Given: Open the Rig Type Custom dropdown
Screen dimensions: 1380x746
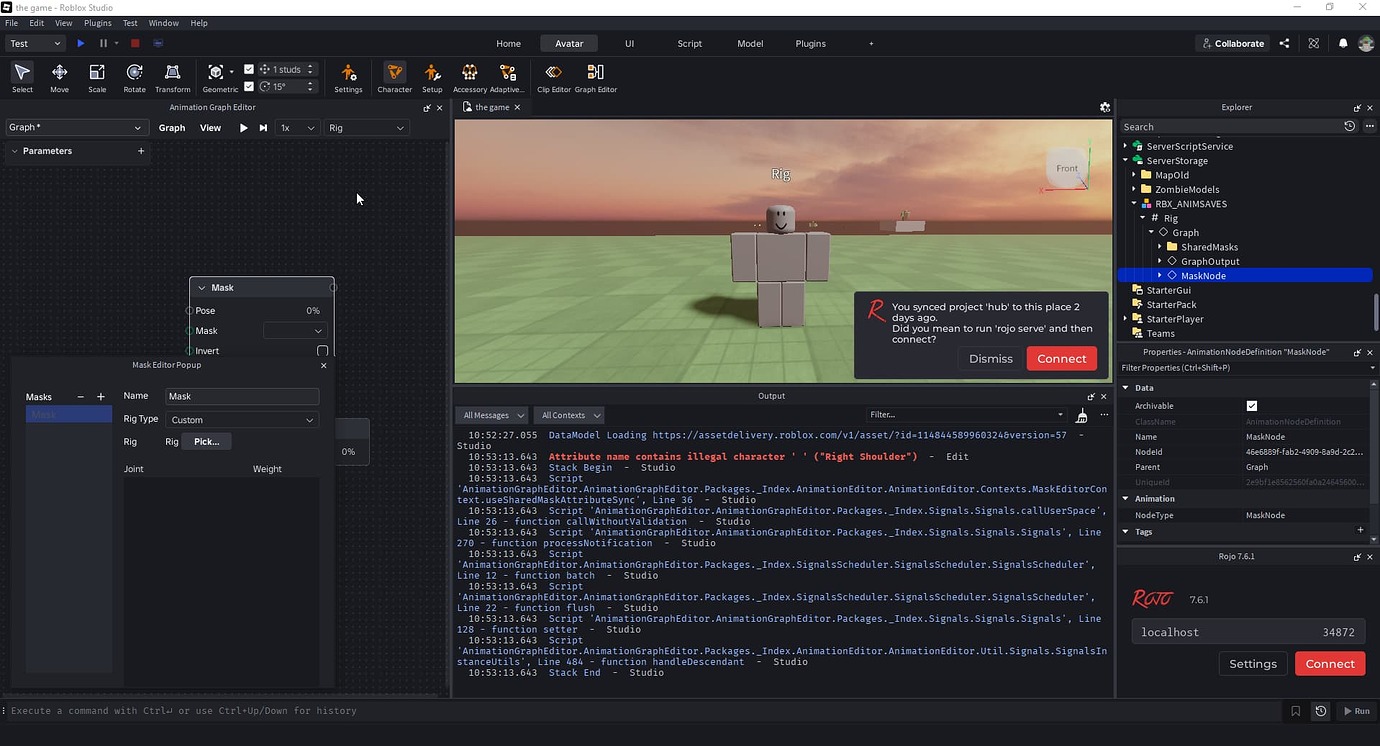Looking at the screenshot, I should tap(242, 420).
